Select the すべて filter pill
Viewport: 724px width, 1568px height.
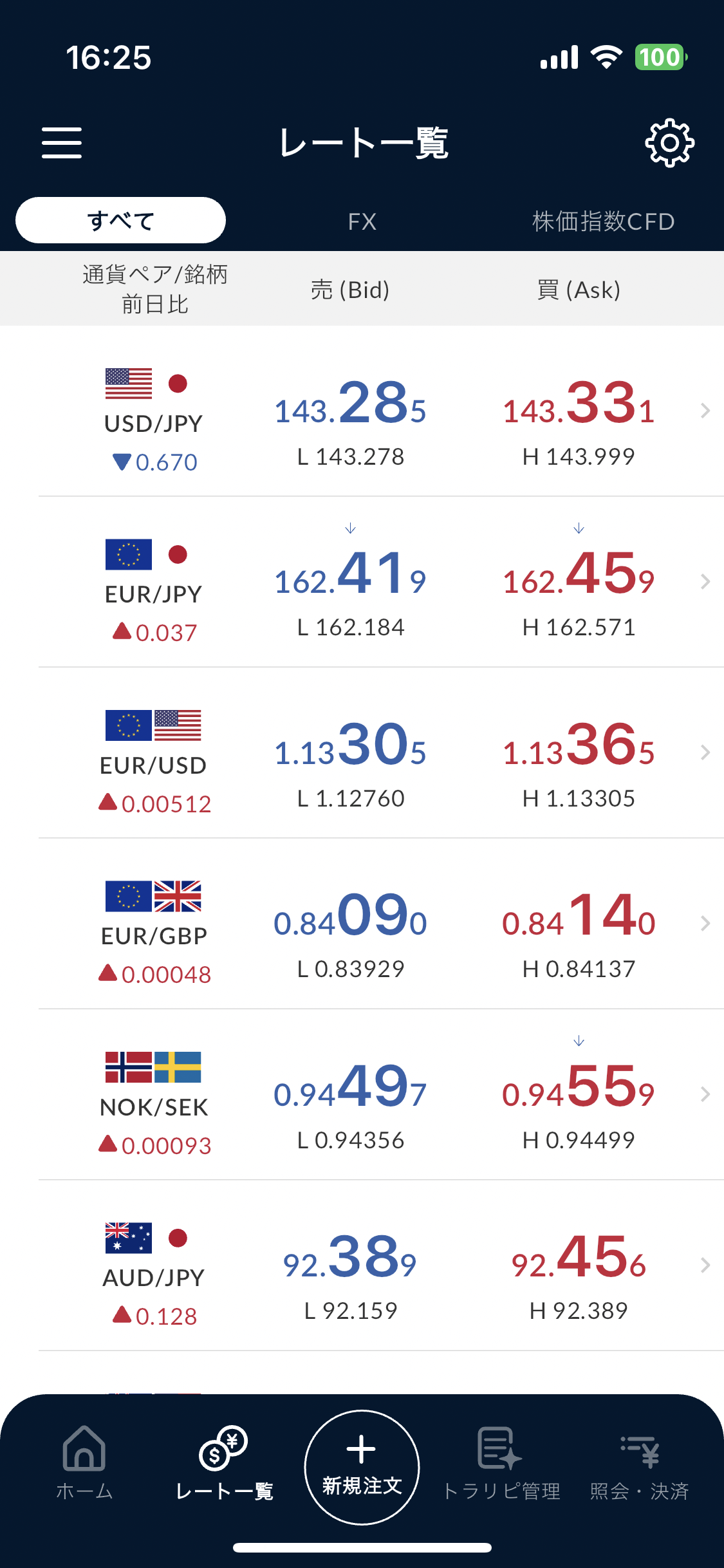pyautogui.click(x=120, y=220)
